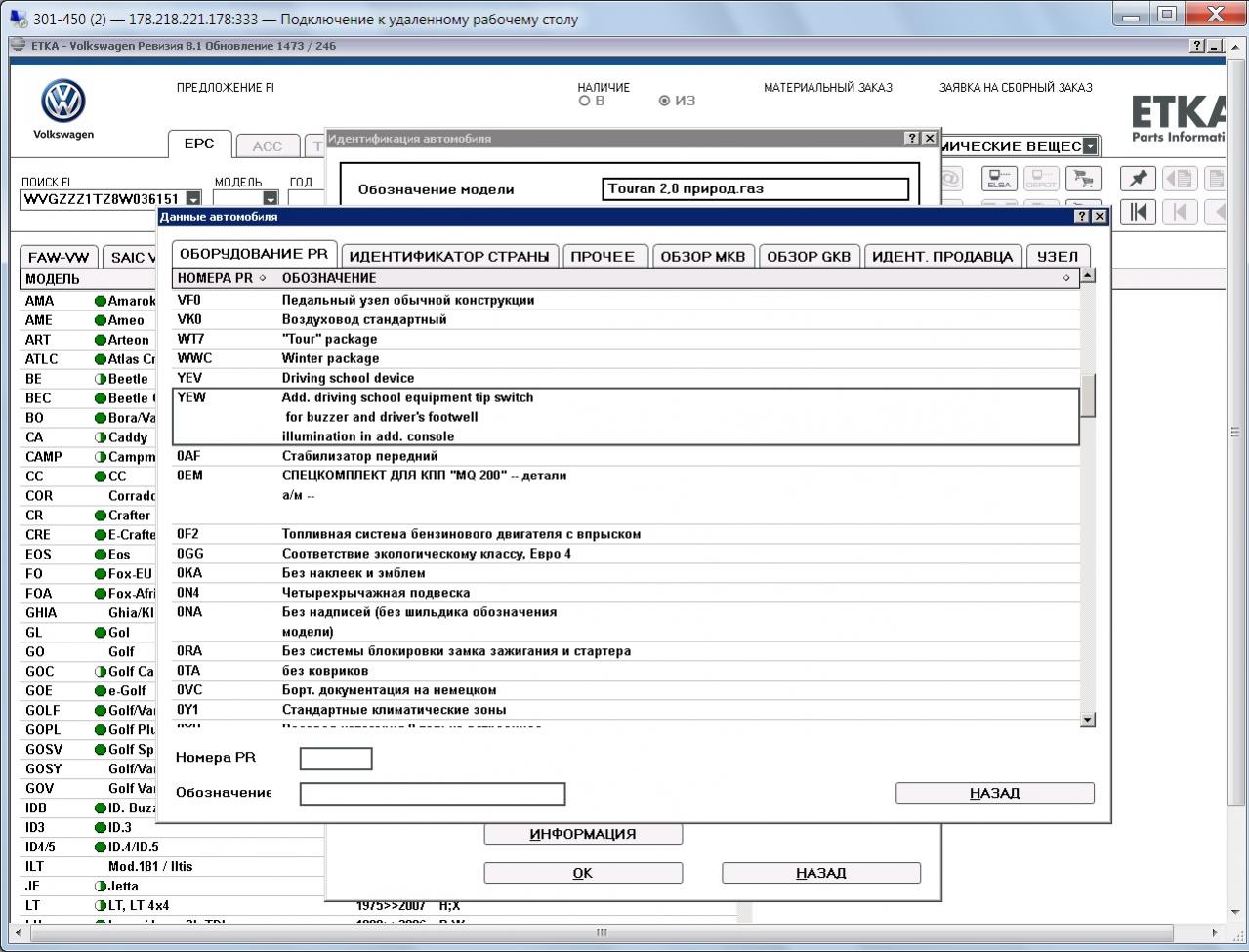Select the НАЛИЧИЕ 'ИЗ' radio option

pyautogui.click(x=665, y=101)
